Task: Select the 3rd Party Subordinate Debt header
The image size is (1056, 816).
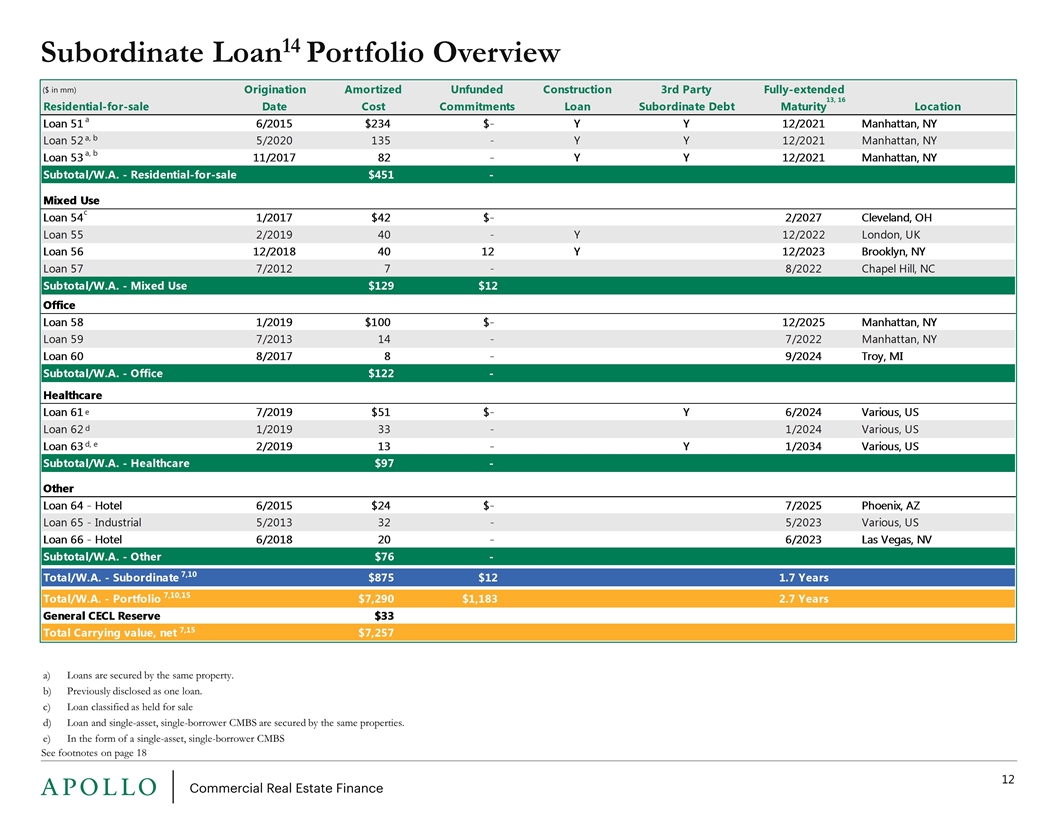Action: 686,98
